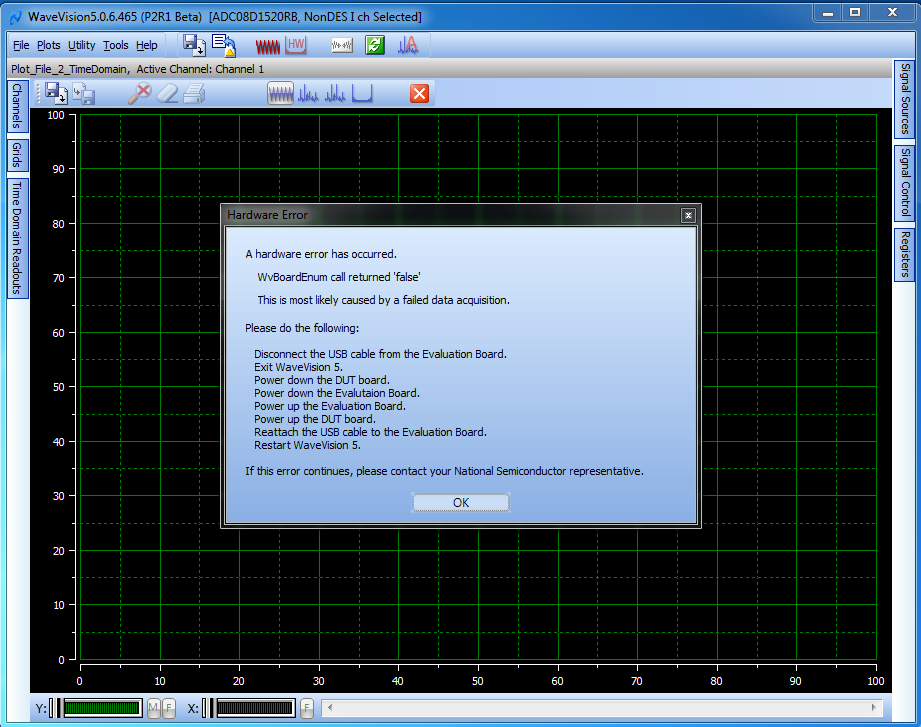Click the Y axis F button

click(169, 708)
